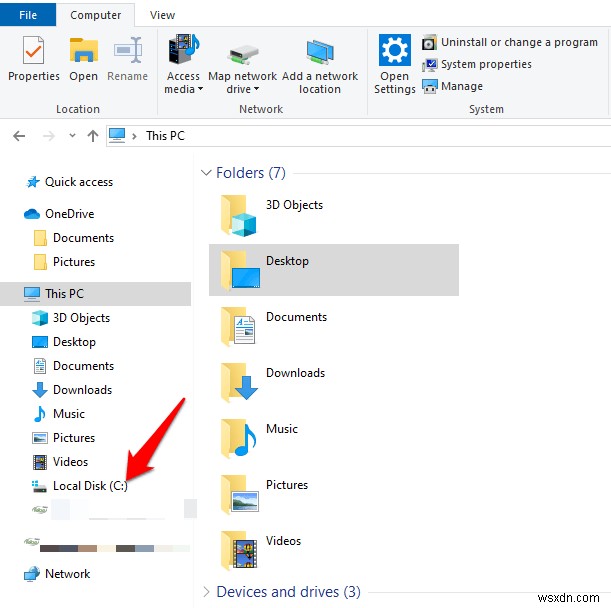Click the Access media icon

click(184, 49)
